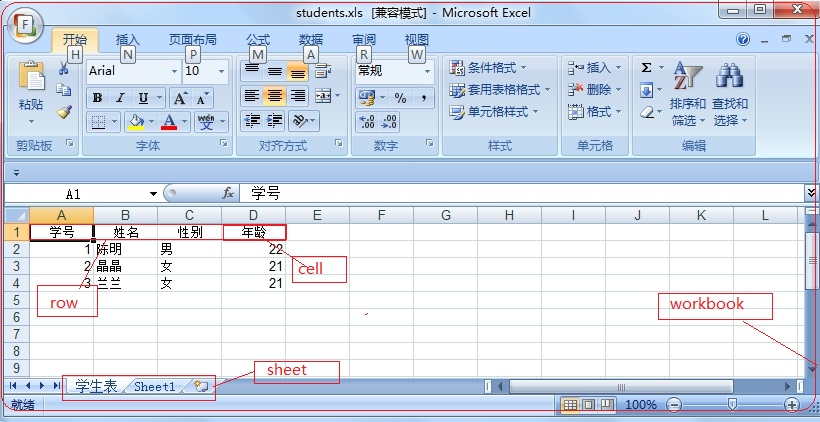Open 单元格样式 cell styles dropdown

[x=494, y=112]
